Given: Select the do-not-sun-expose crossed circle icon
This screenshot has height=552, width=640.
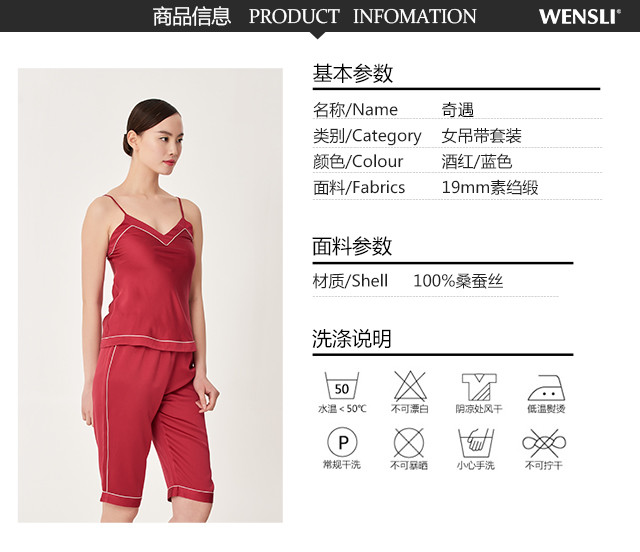Looking at the screenshot, I should click(x=409, y=443).
